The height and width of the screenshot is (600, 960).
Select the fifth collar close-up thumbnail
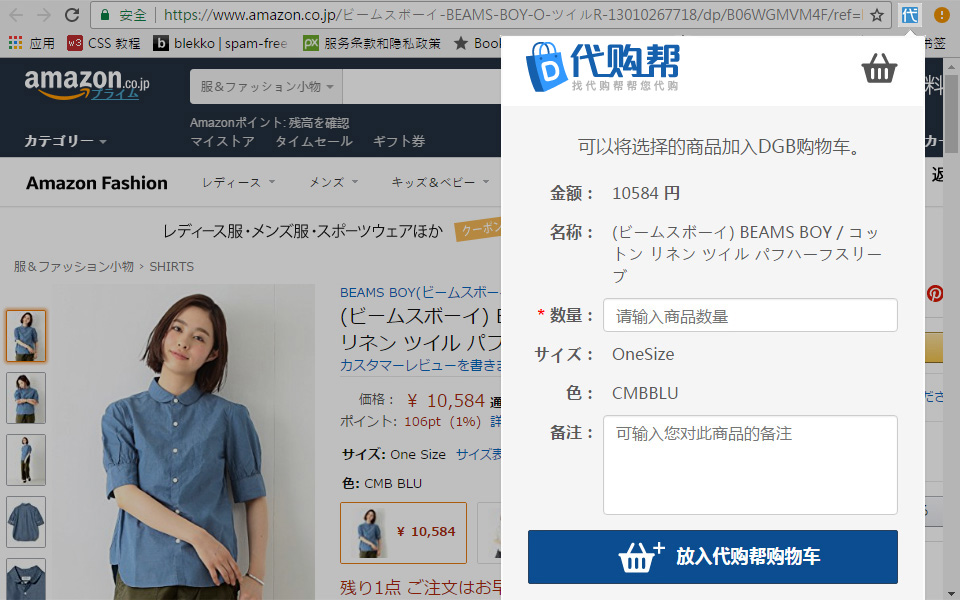[26, 579]
